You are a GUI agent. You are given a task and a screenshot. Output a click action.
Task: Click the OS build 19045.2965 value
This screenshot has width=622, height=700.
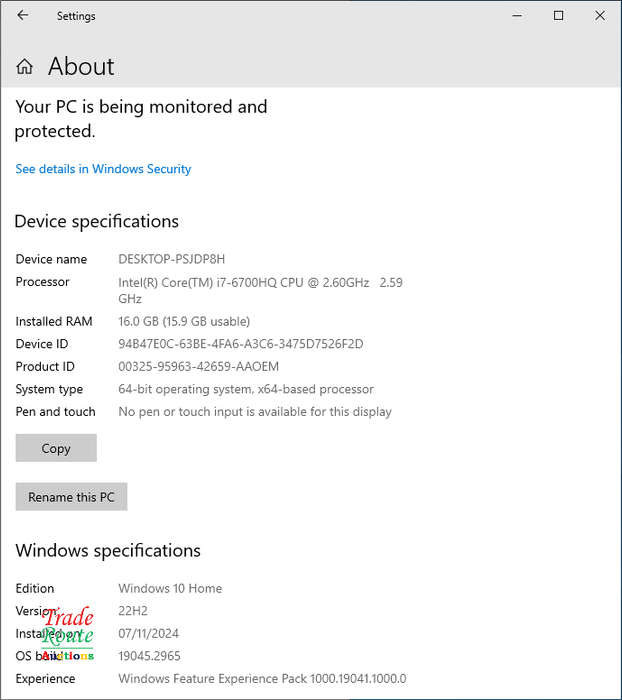pos(149,656)
